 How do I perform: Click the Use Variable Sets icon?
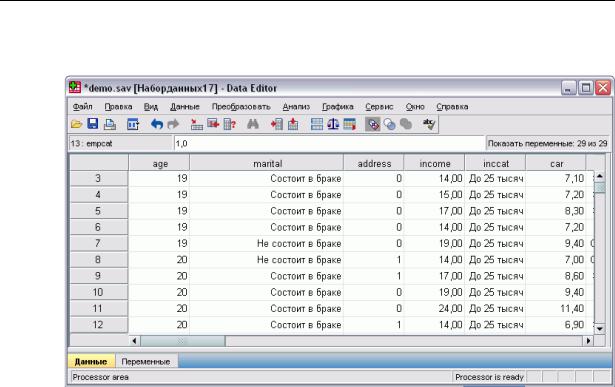point(389,124)
